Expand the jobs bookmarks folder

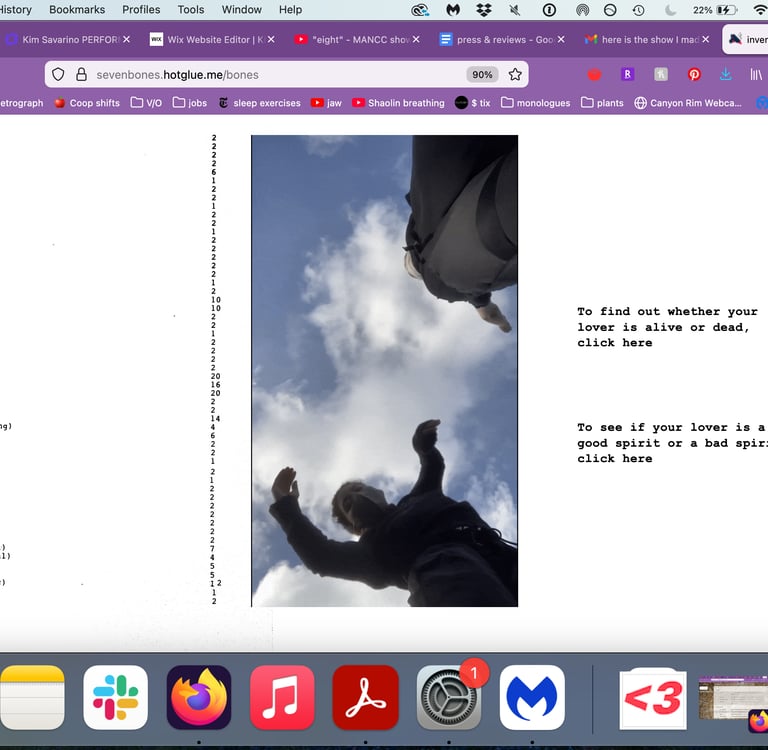coord(190,103)
